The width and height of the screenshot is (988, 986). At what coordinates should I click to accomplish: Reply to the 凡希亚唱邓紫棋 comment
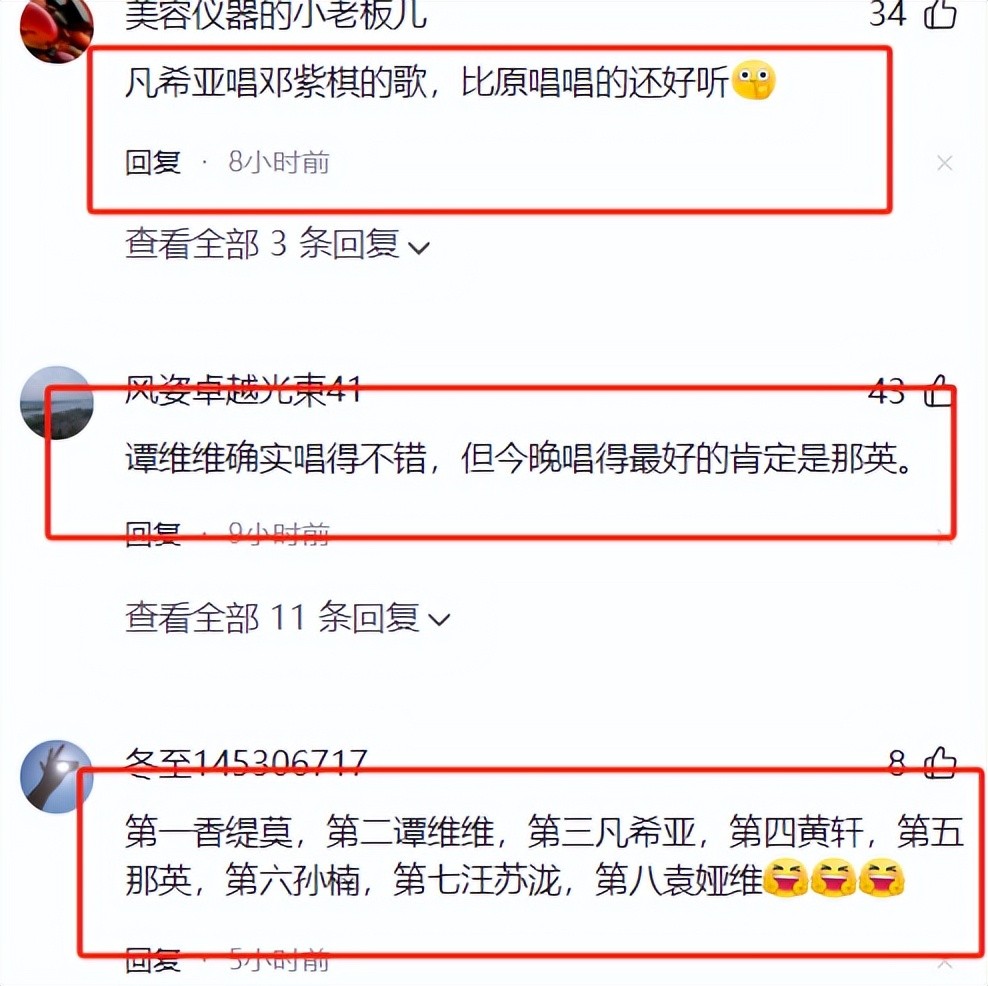153,163
